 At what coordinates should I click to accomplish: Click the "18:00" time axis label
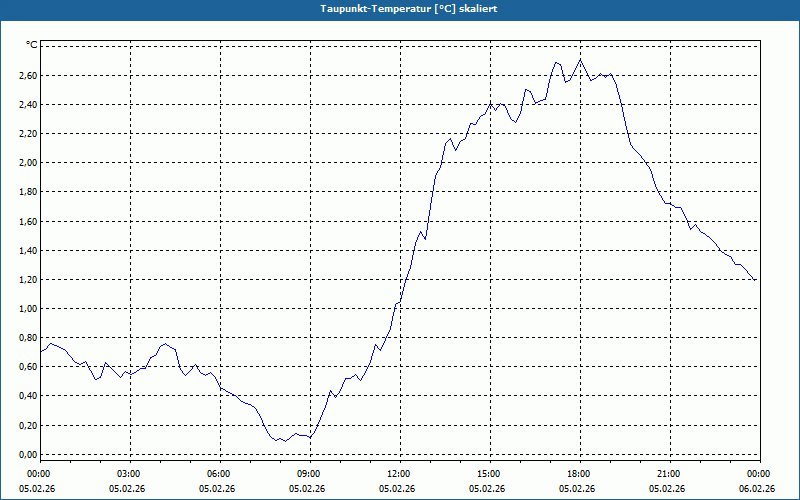coord(580,474)
